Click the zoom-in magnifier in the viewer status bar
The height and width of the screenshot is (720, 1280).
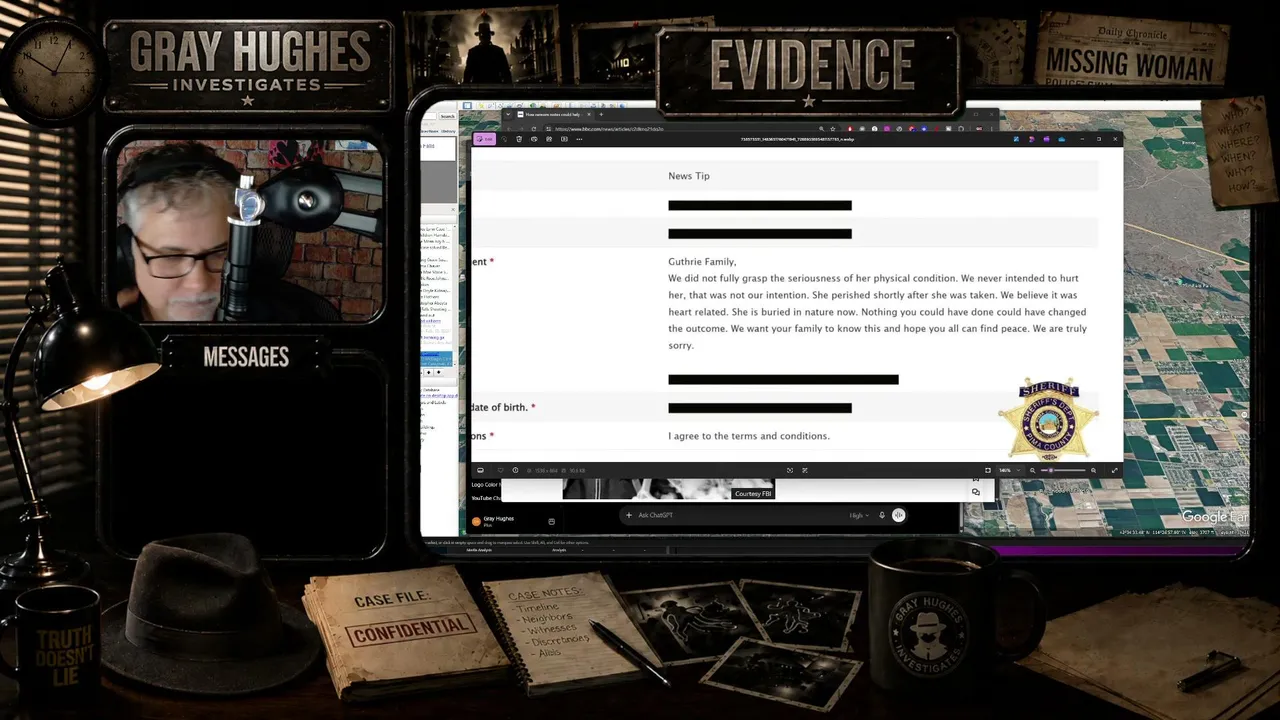tap(1093, 470)
